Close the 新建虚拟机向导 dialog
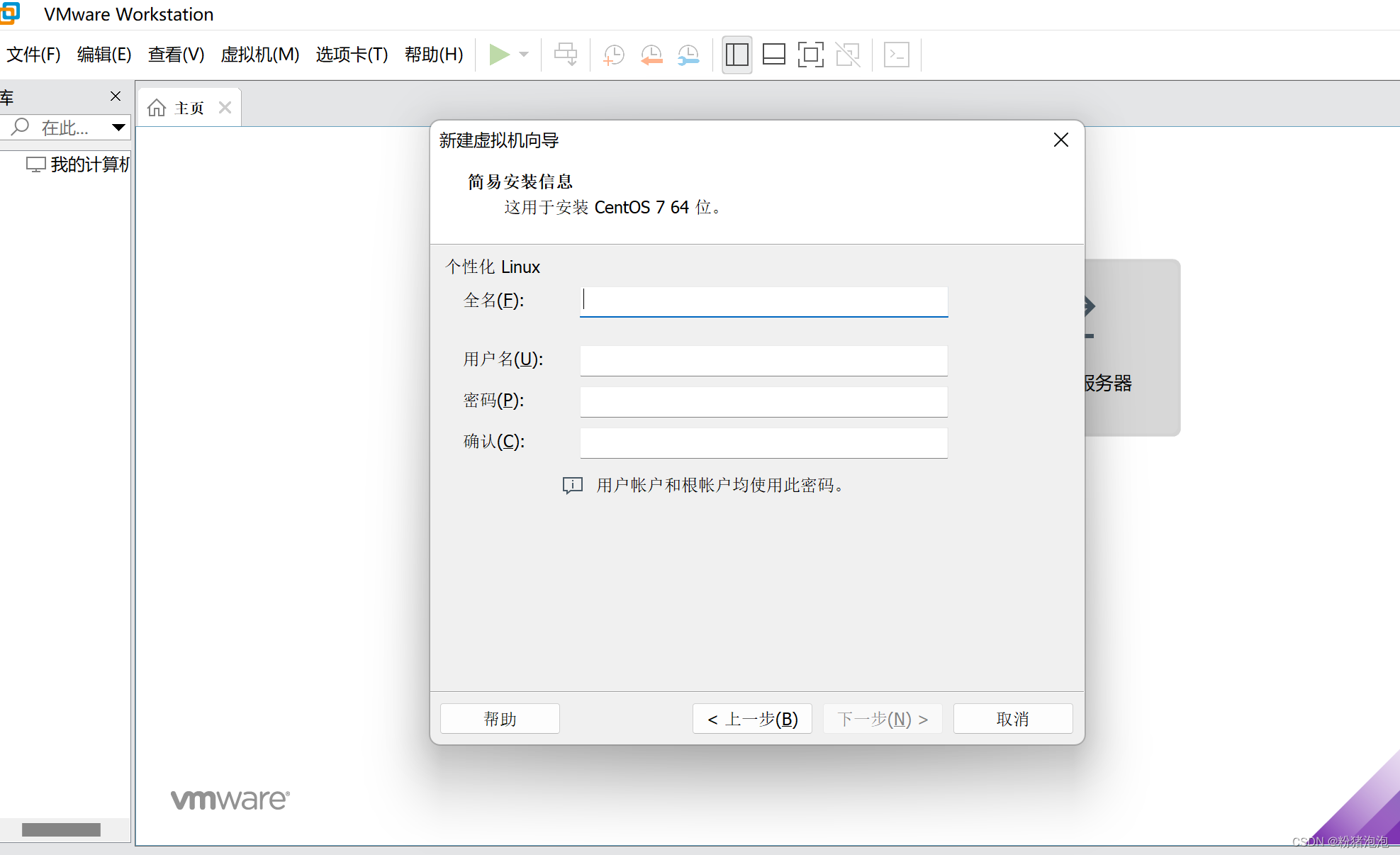The width and height of the screenshot is (1400, 855). [1060, 140]
